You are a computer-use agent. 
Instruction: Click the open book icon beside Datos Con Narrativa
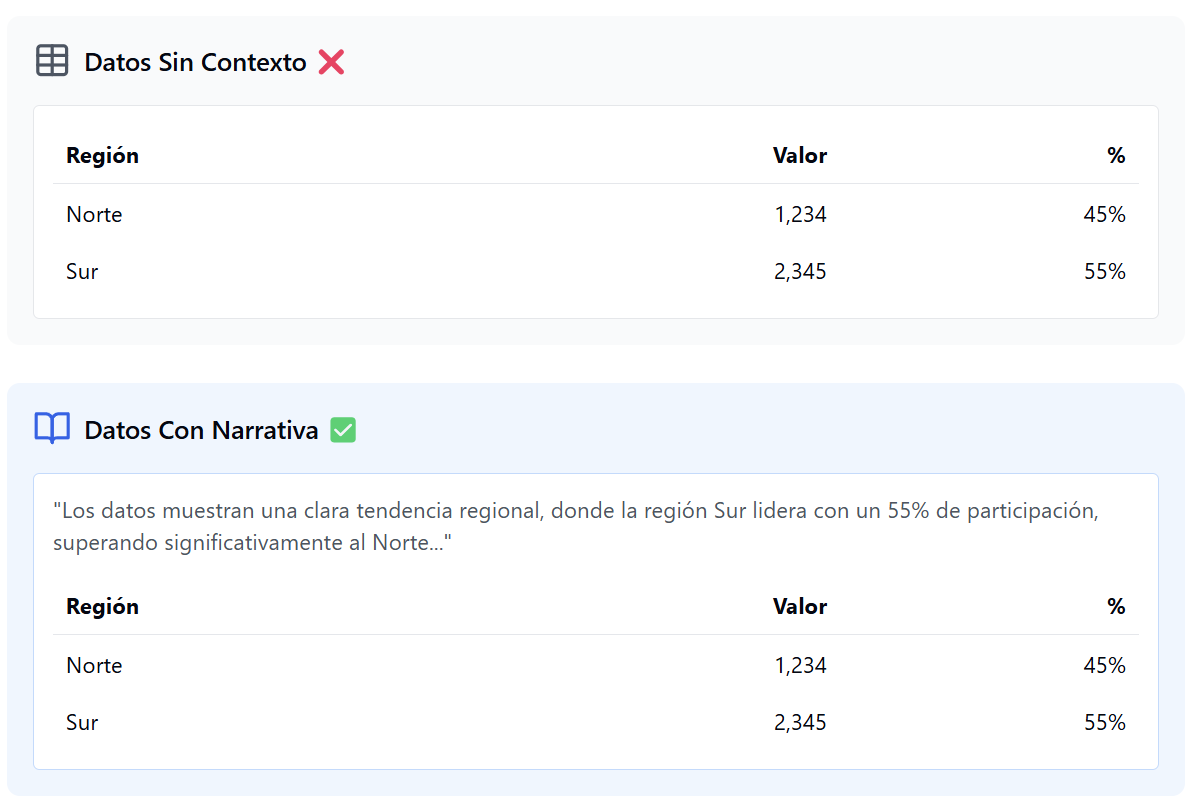point(52,429)
